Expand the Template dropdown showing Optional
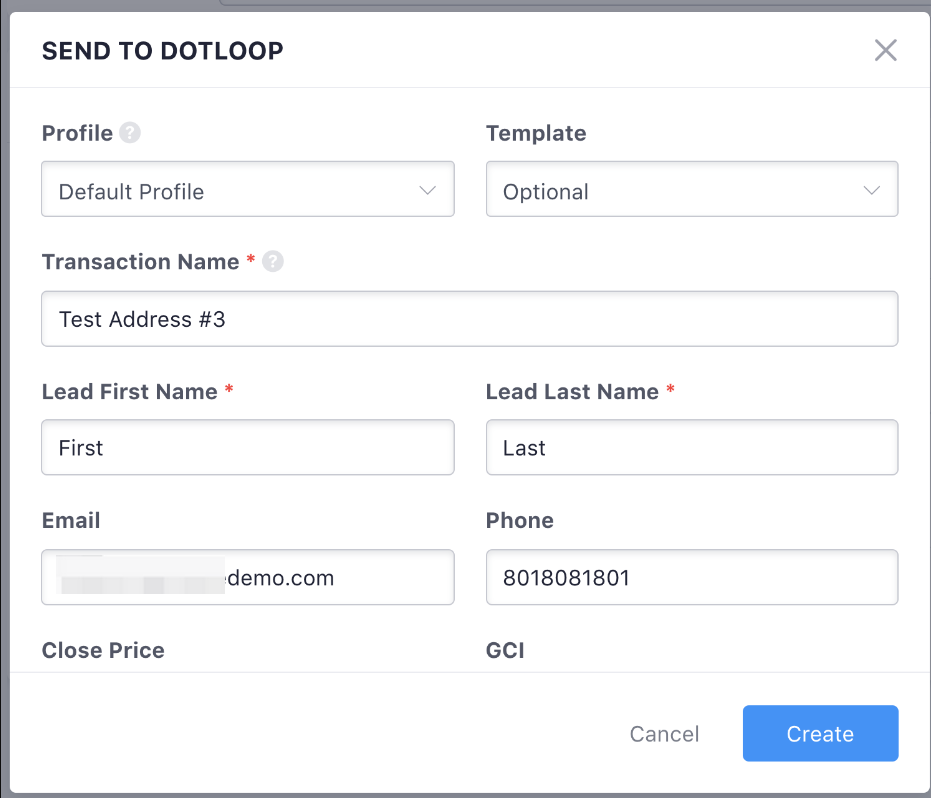The width and height of the screenshot is (931, 799). click(x=691, y=190)
